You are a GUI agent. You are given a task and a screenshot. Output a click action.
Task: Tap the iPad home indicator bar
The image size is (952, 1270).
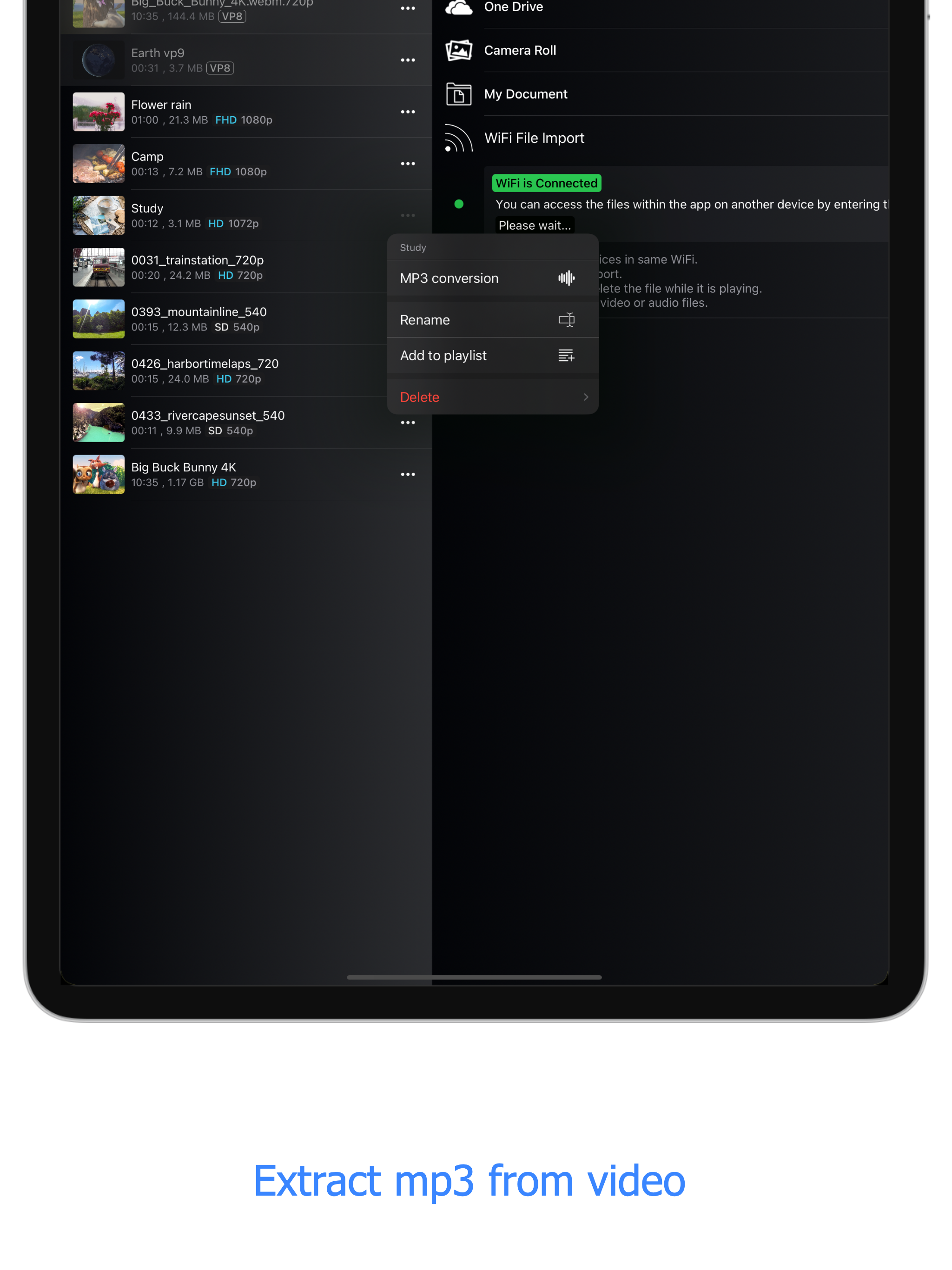click(474, 977)
